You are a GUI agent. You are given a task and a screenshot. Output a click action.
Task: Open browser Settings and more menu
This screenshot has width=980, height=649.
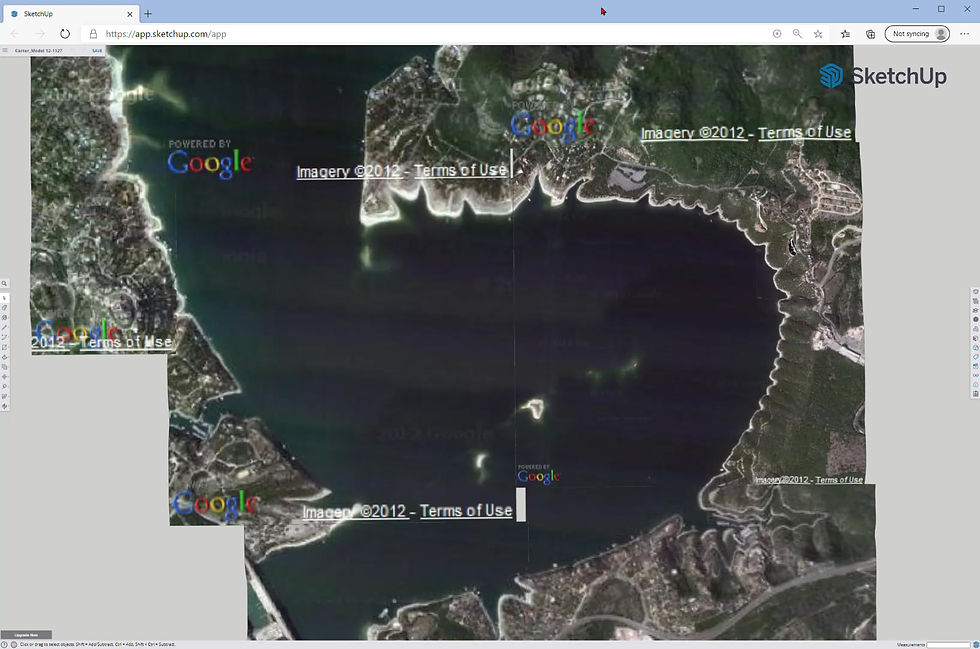[964, 34]
